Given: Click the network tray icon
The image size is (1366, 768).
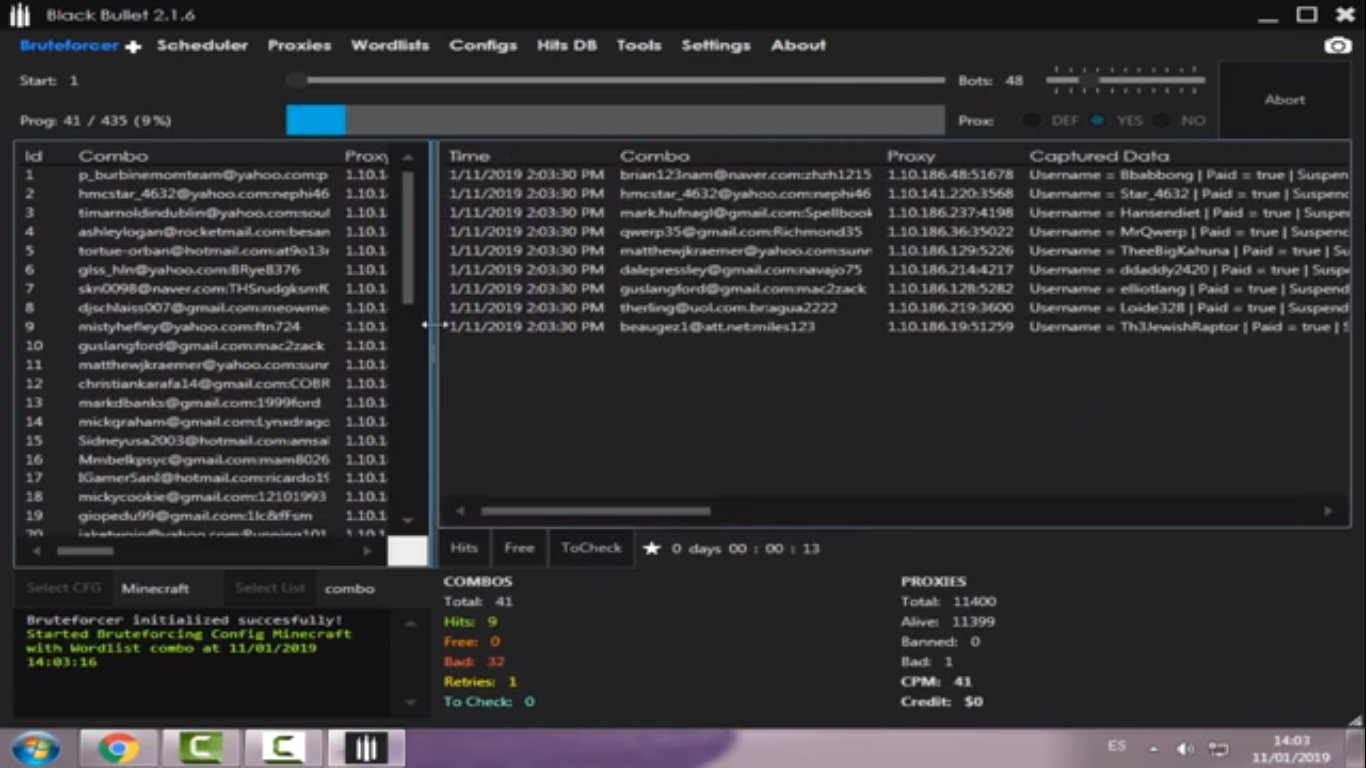Looking at the screenshot, I should (x=1218, y=748).
